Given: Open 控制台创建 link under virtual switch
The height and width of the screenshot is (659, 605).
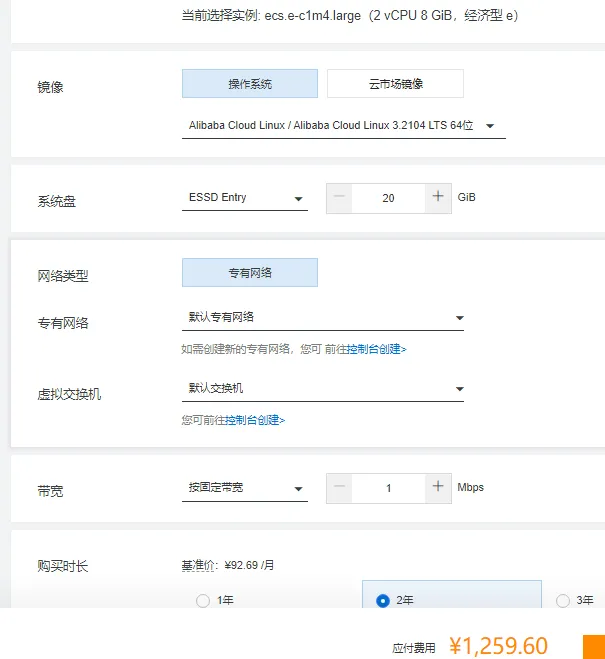Looking at the screenshot, I should [255, 420].
